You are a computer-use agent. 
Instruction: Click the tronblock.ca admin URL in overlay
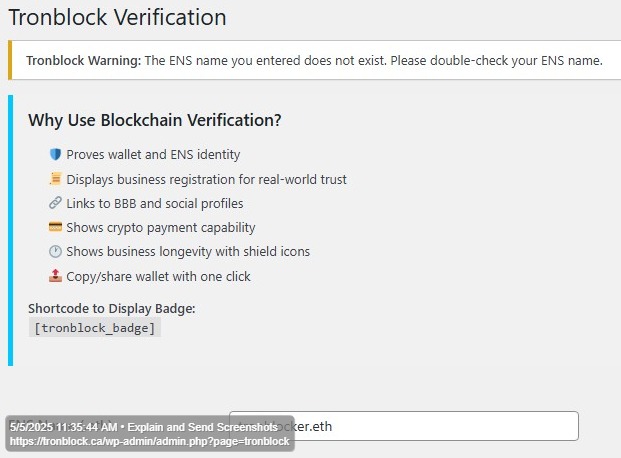[x=149, y=441]
